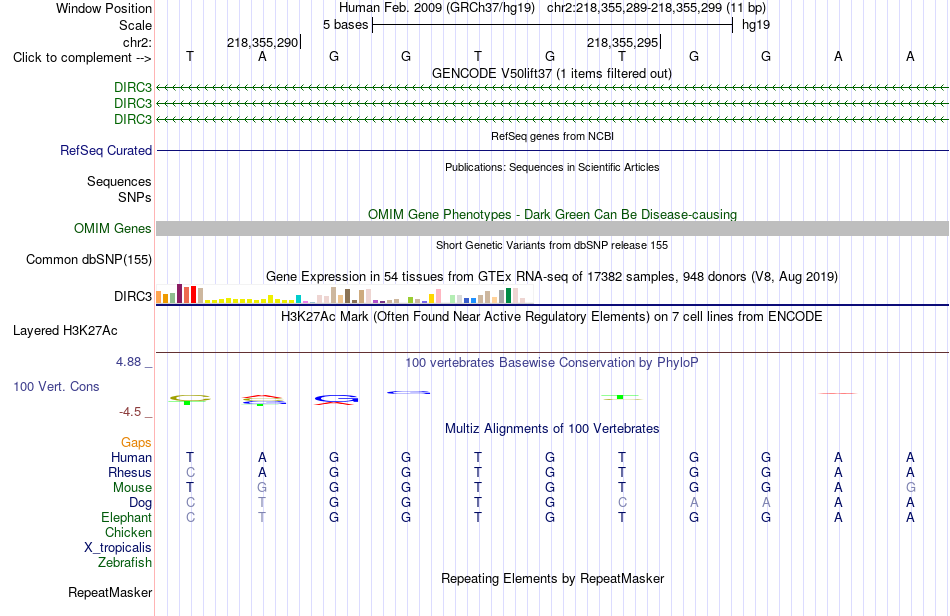Image resolution: width=950 pixels, height=616 pixels.
Task: Click the 'OMIM Genes' track label
Action: coord(113,228)
